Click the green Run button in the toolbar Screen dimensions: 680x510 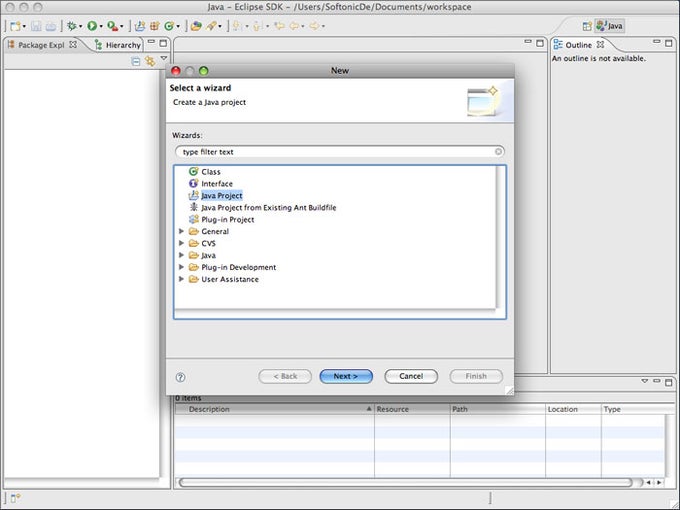[92, 26]
